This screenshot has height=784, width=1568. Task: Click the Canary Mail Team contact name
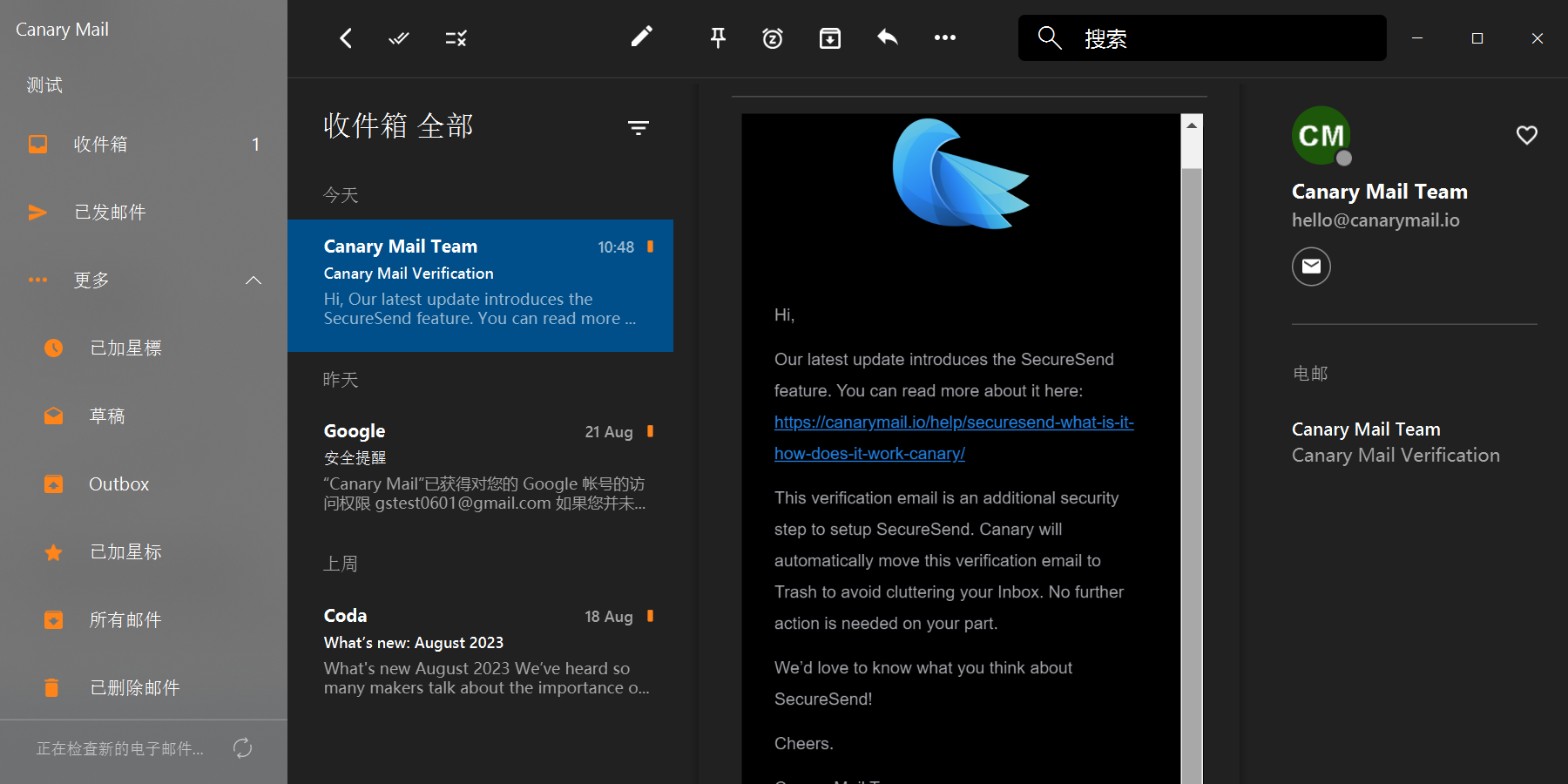tap(1380, 192)
